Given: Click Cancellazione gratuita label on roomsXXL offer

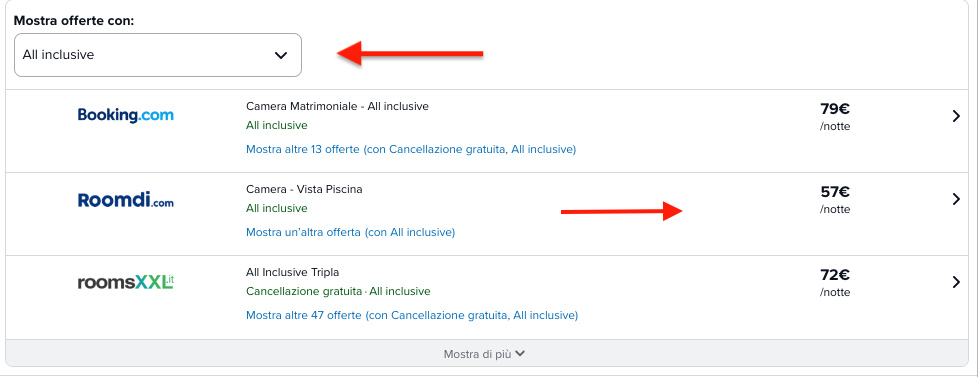Looking at the screenshot, I should coord(304,291).
